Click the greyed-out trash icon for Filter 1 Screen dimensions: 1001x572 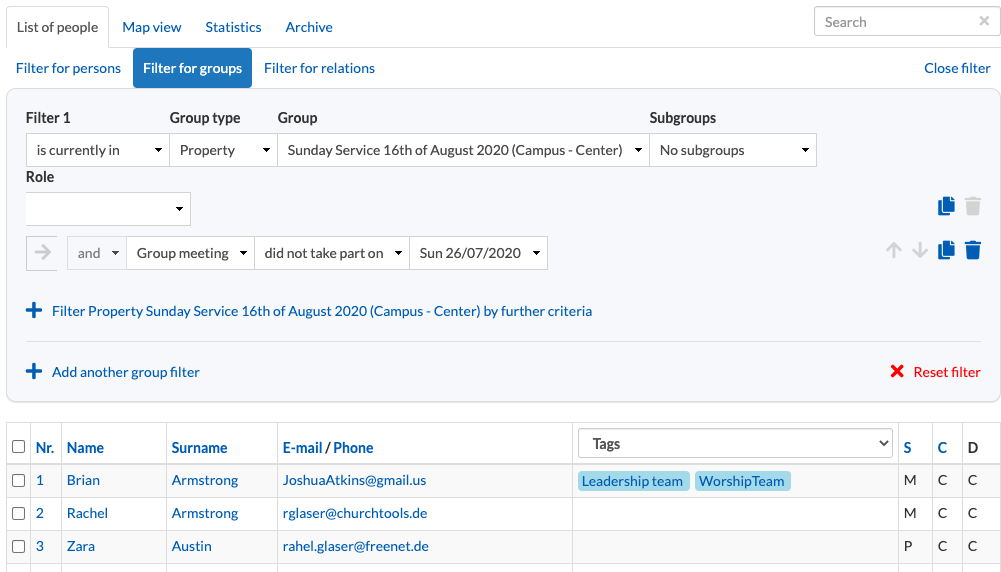pyautogui.click(x=973, y=206)
